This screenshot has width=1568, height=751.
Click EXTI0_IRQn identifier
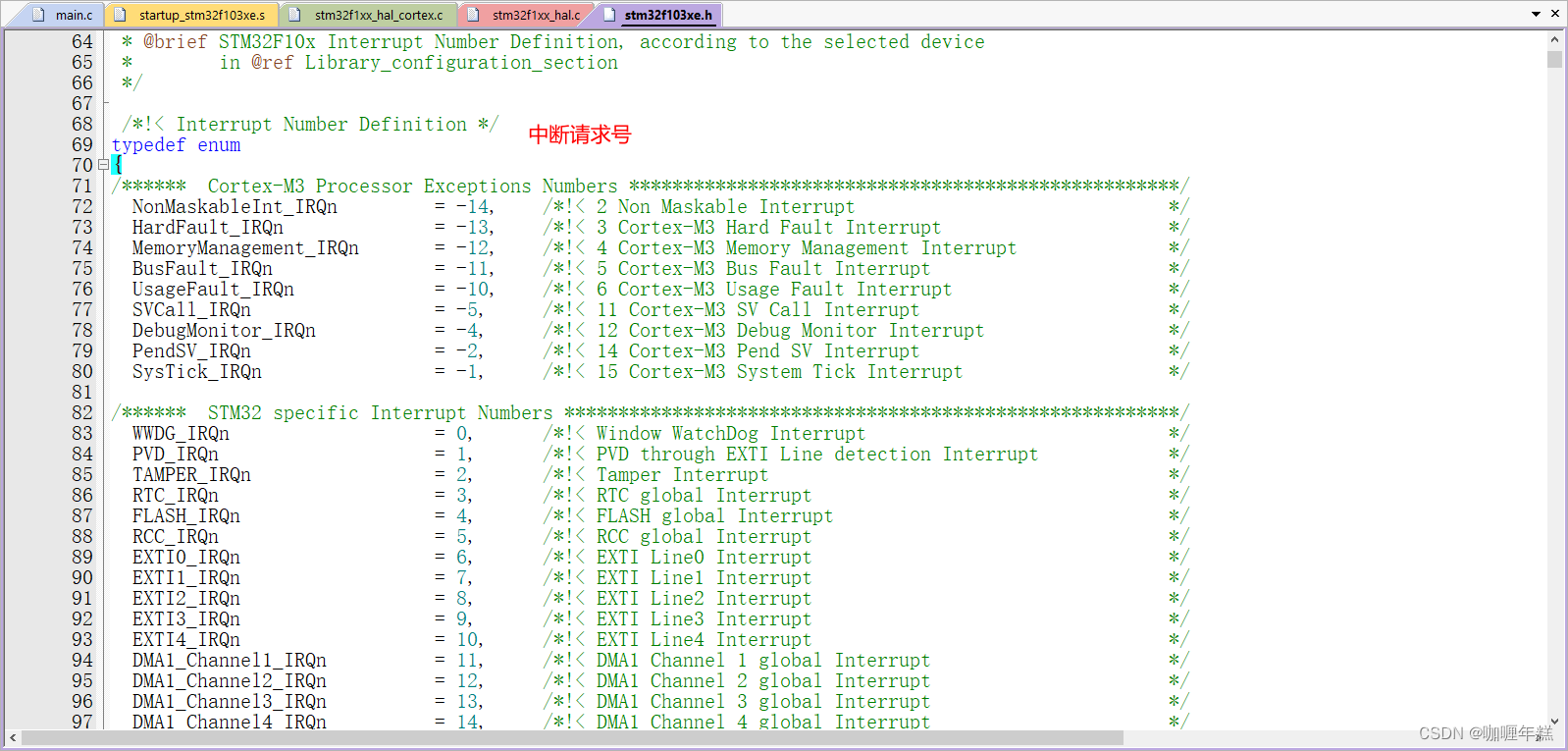point(186,558)
